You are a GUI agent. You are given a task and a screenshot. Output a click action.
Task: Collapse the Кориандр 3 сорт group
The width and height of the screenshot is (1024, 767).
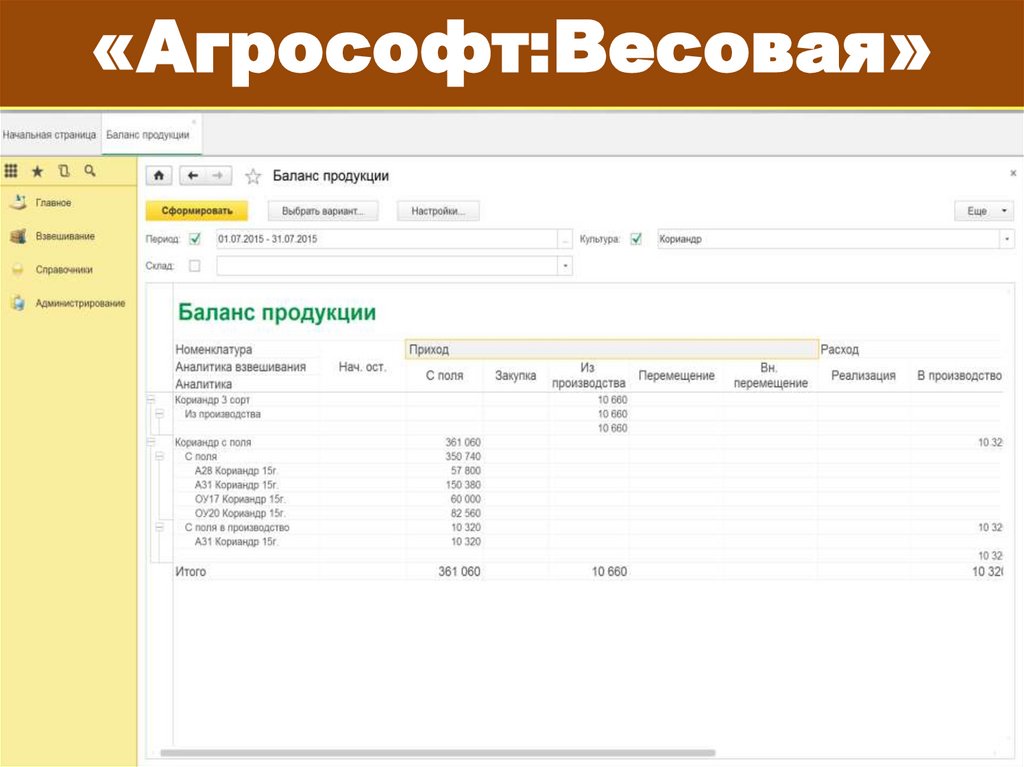coord(151,399)
